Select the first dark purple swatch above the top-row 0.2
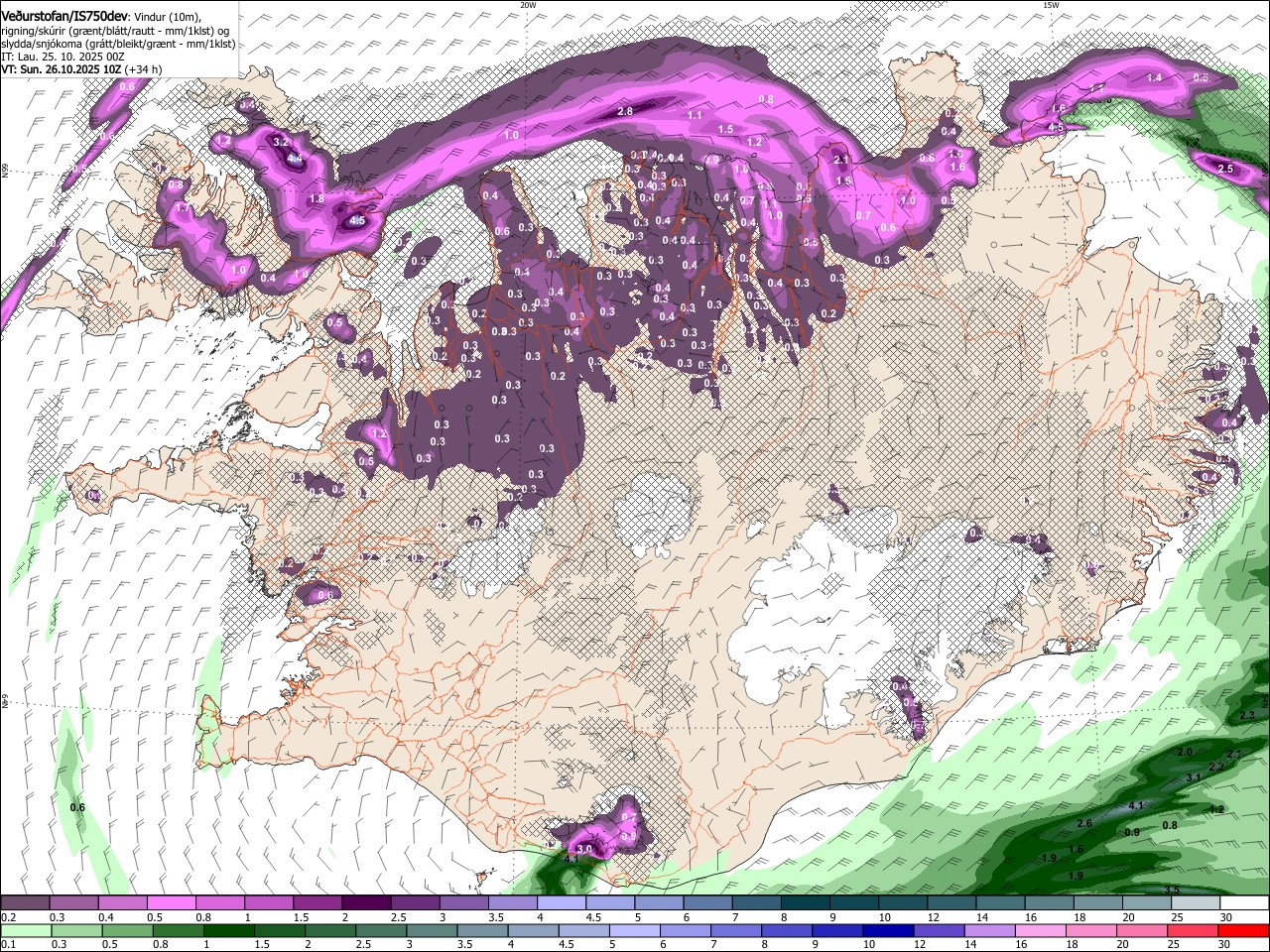 tap(25, 903)
